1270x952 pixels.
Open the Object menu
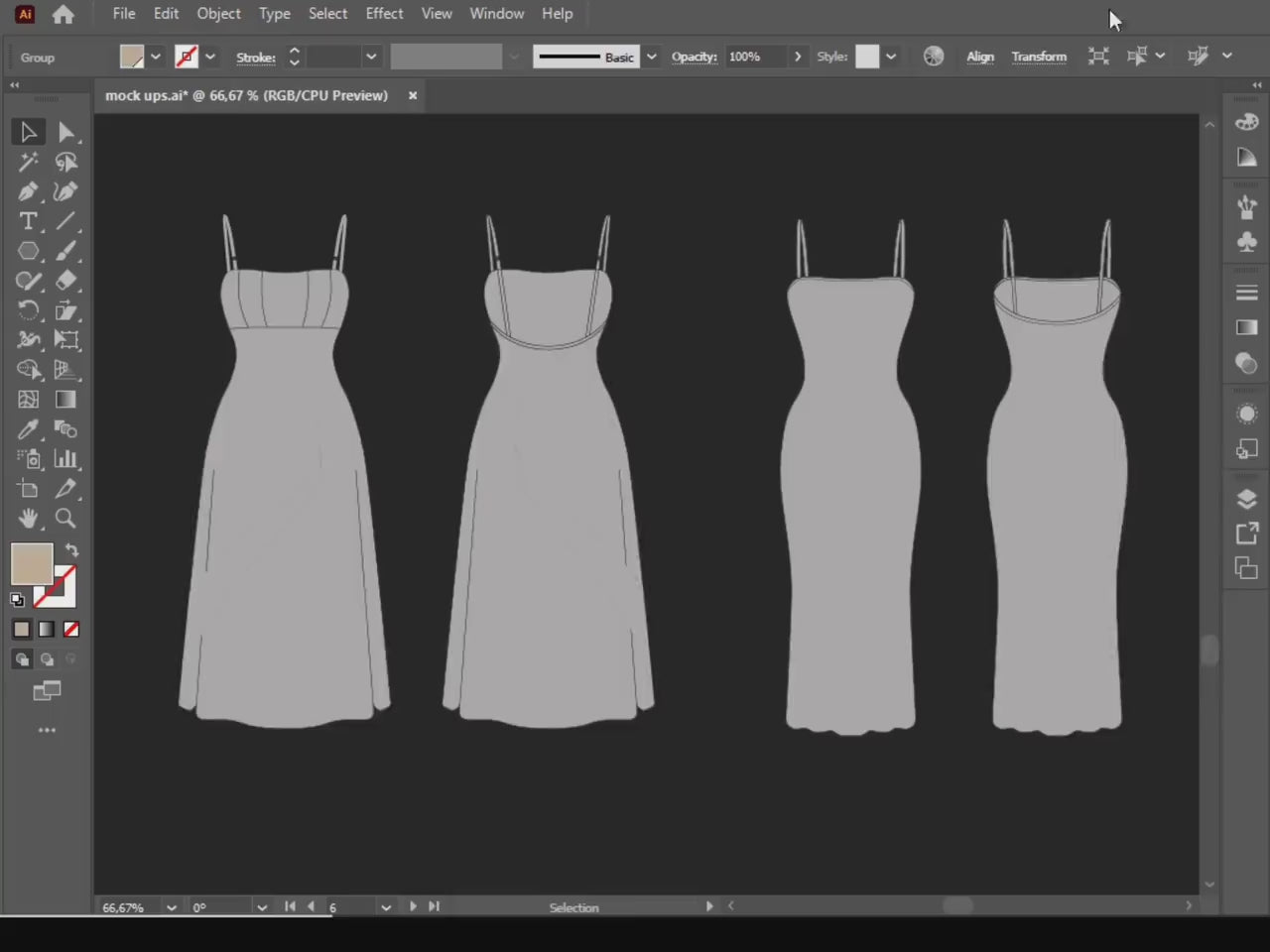218,13
